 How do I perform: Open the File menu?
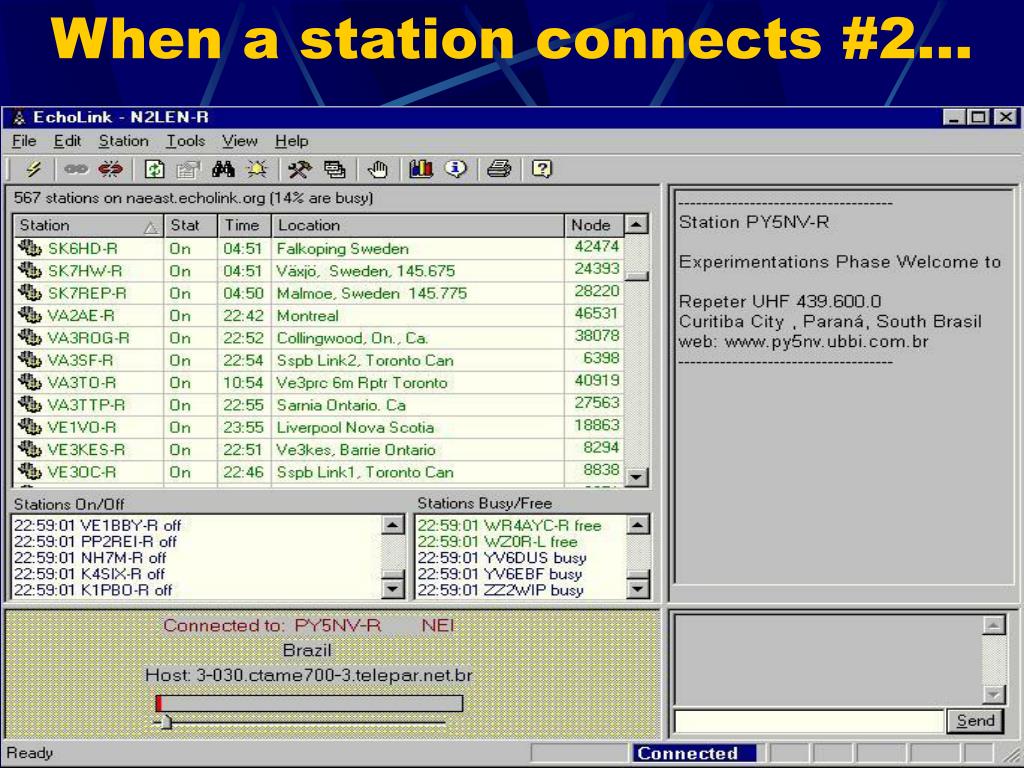[24, 141]
